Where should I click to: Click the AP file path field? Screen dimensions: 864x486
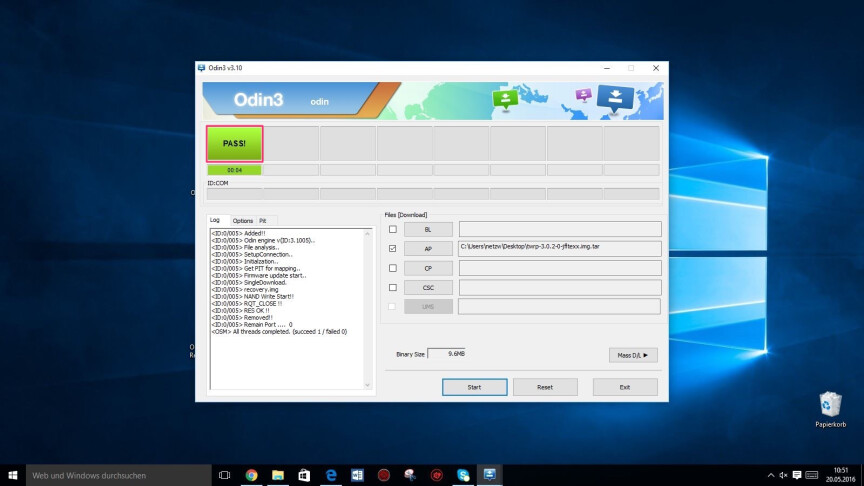pyautogui.click(x=559, y=248)
